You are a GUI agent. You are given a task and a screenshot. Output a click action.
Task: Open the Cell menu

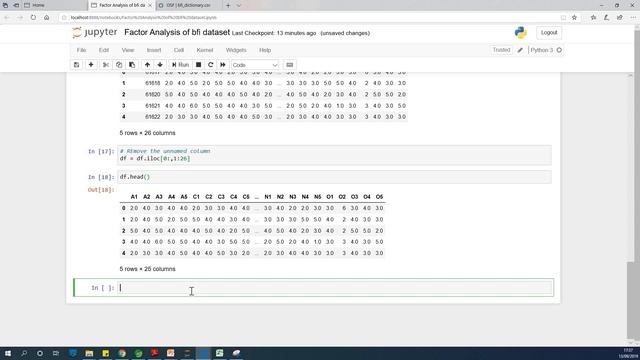click(x=179, y=50)
